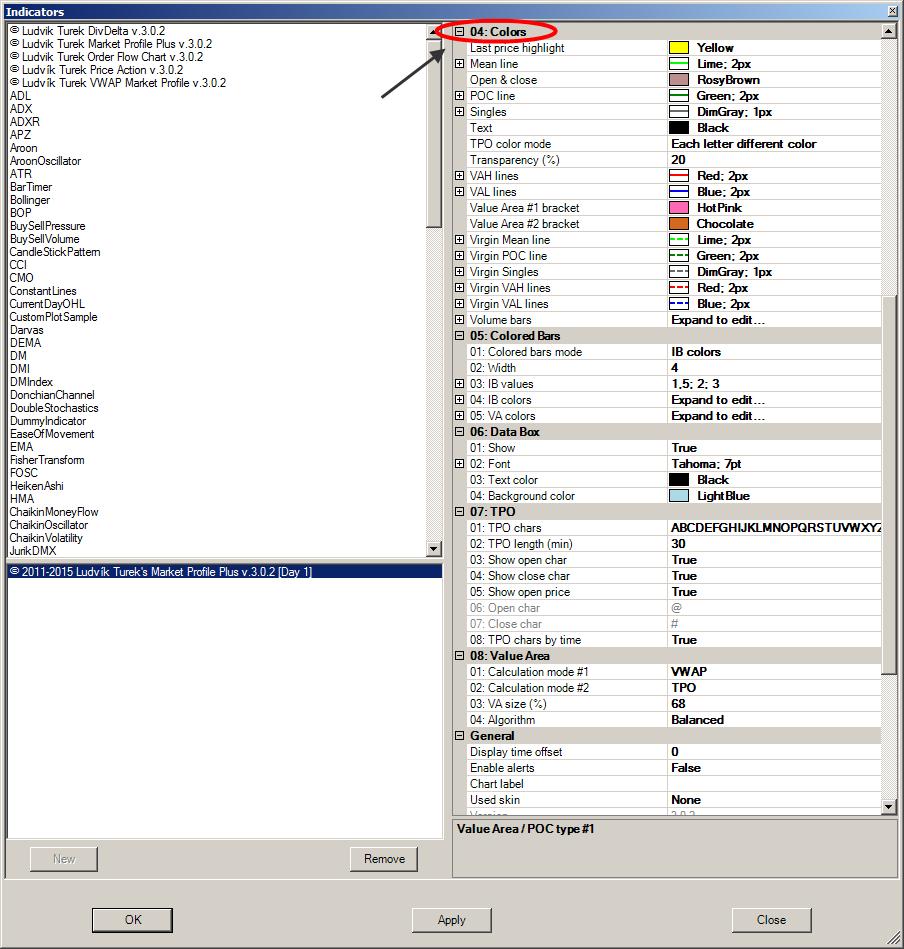904x949 pixels.
Task: Click the 01: TPO chars value field
Action: point(774,528)
